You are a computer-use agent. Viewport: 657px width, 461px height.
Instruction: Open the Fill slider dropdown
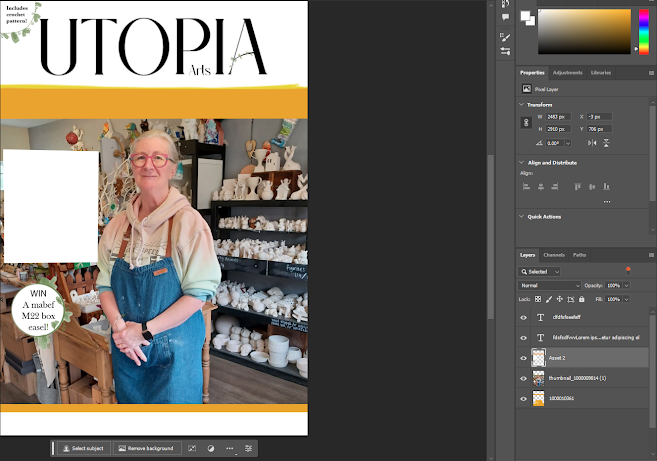coord(626,299)
